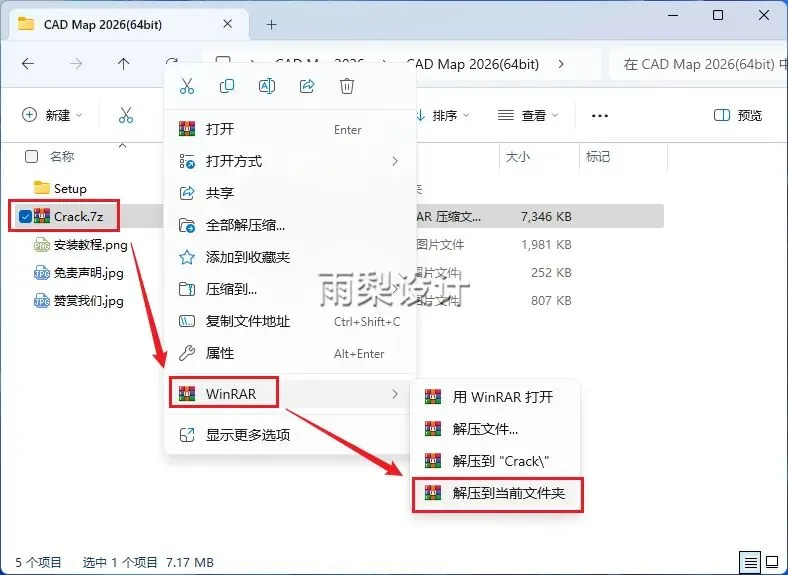Select 解压文件... in WinRAR submenu
This screenshot has width=788, height=575.
[496, 429]
